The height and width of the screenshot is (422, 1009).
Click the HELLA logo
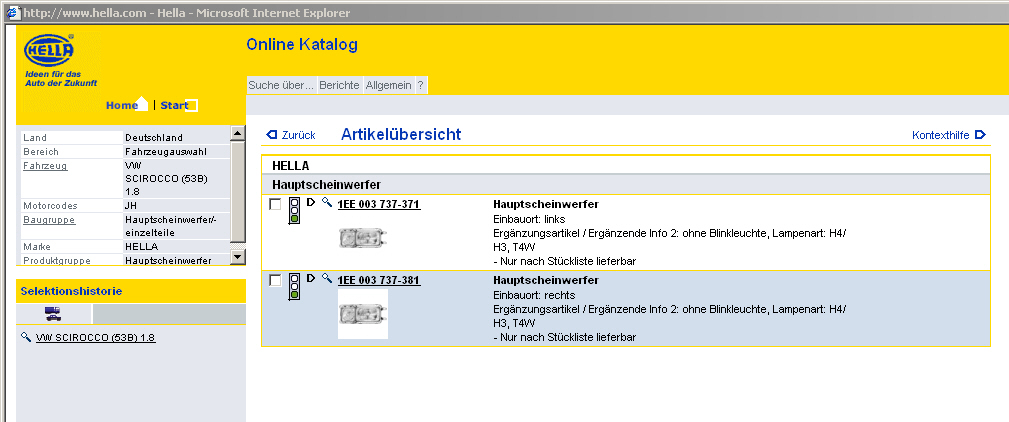tap(48, 51)
